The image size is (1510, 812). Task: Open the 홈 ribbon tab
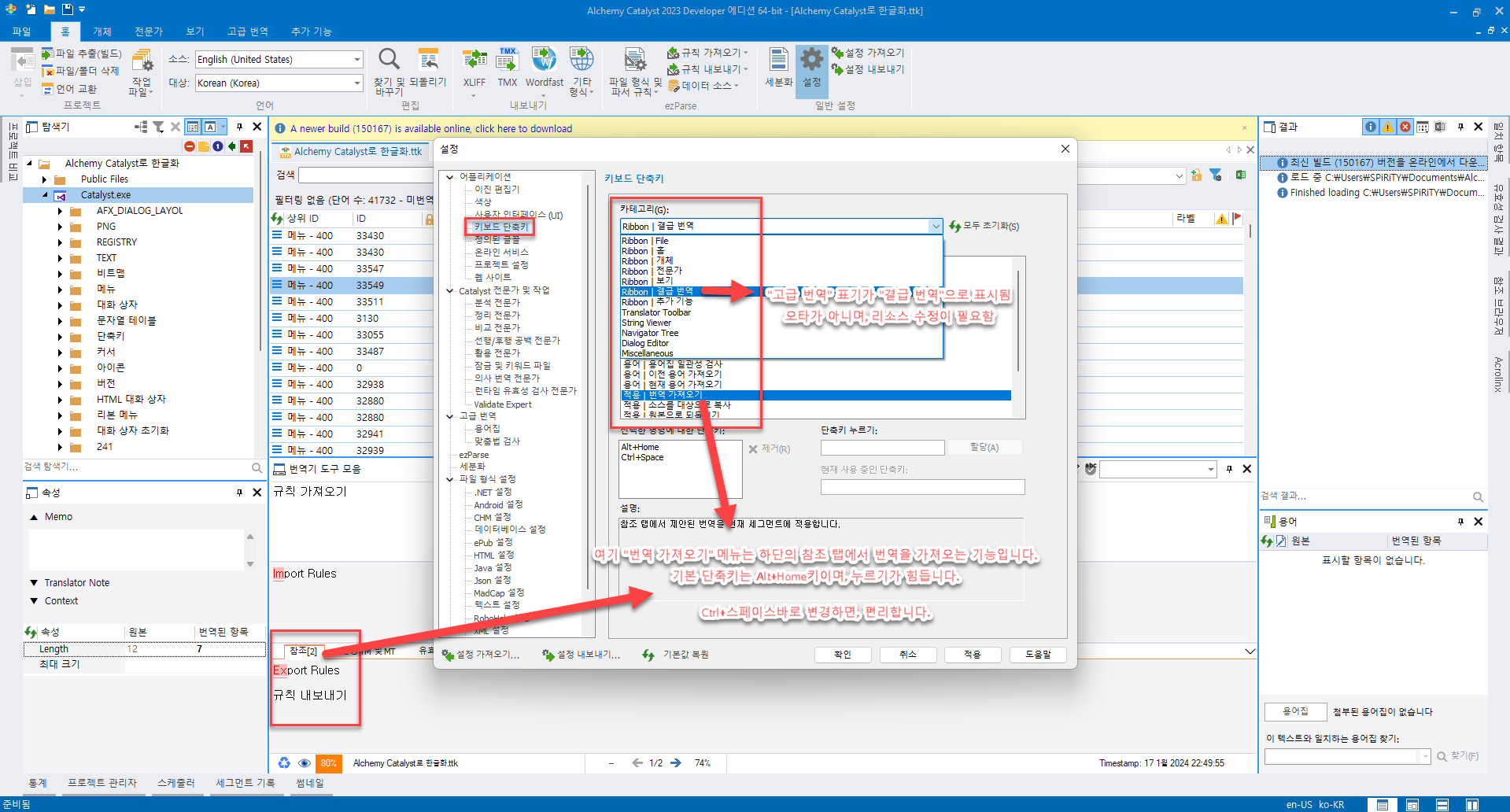(65, 31)
